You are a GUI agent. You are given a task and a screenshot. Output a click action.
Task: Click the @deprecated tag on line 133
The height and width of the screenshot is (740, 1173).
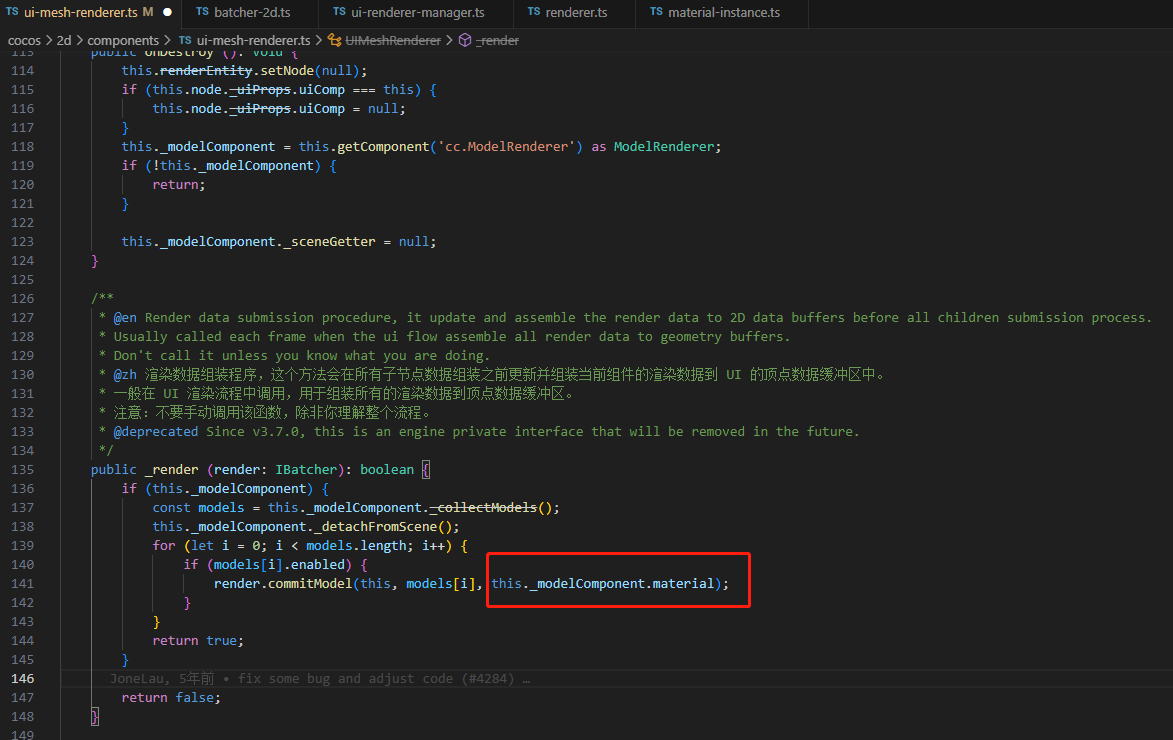click(x=156, y=432)
